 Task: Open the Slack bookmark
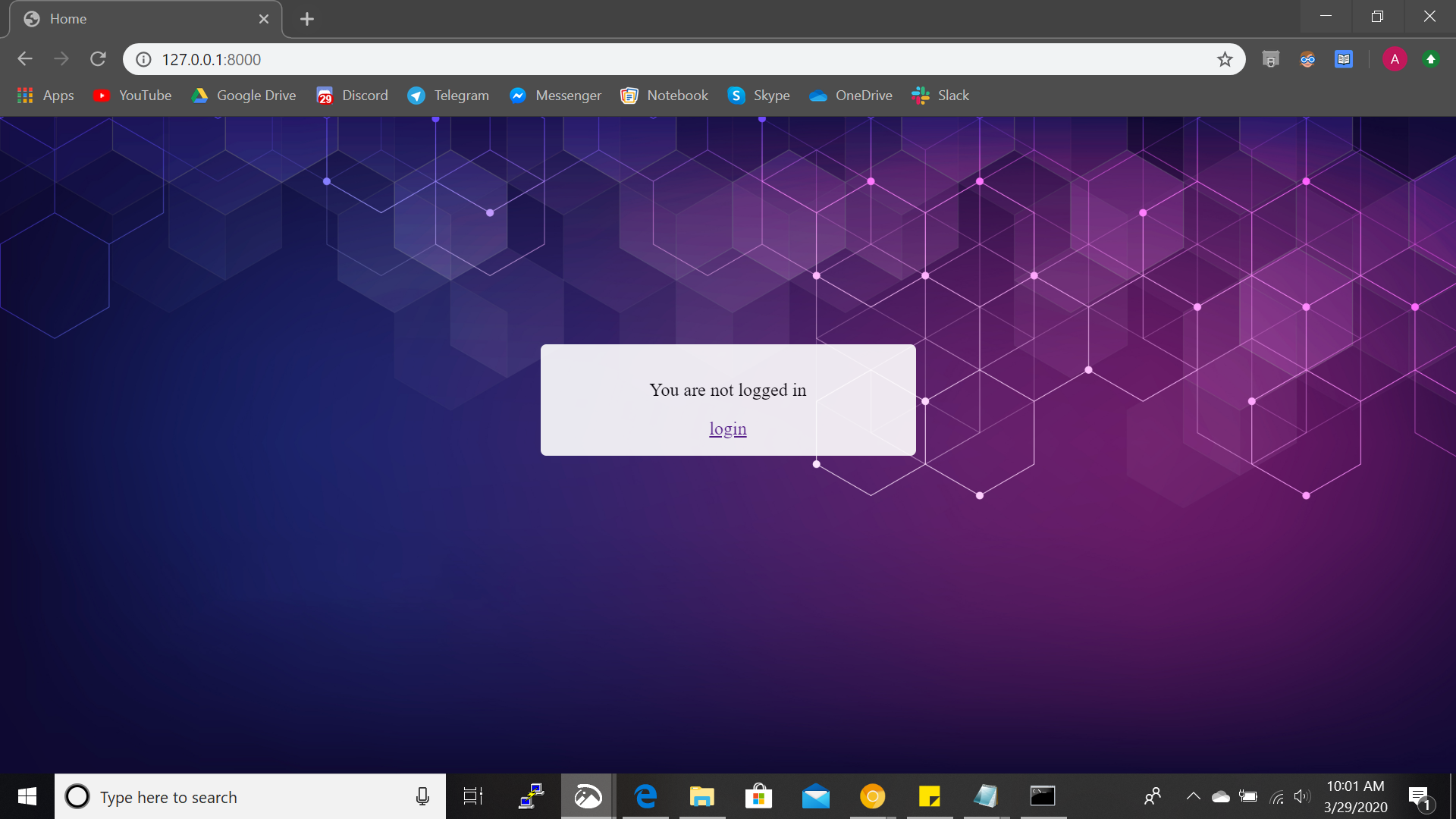[940, 96]
